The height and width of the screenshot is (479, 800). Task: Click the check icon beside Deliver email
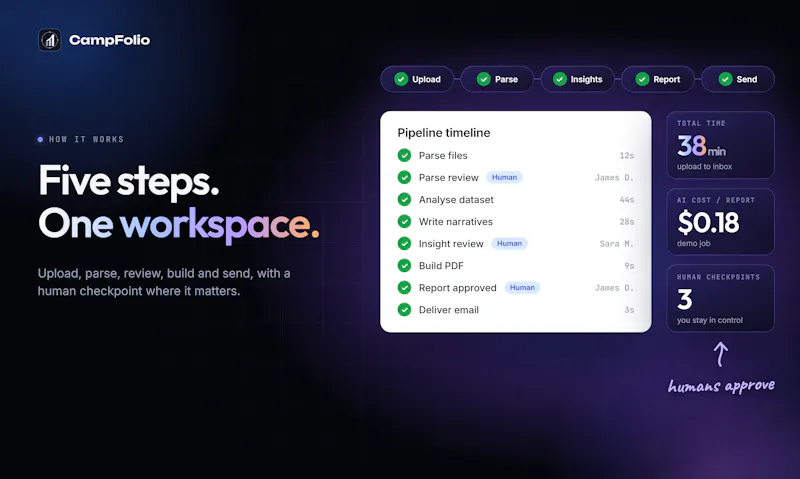[405, 310]
